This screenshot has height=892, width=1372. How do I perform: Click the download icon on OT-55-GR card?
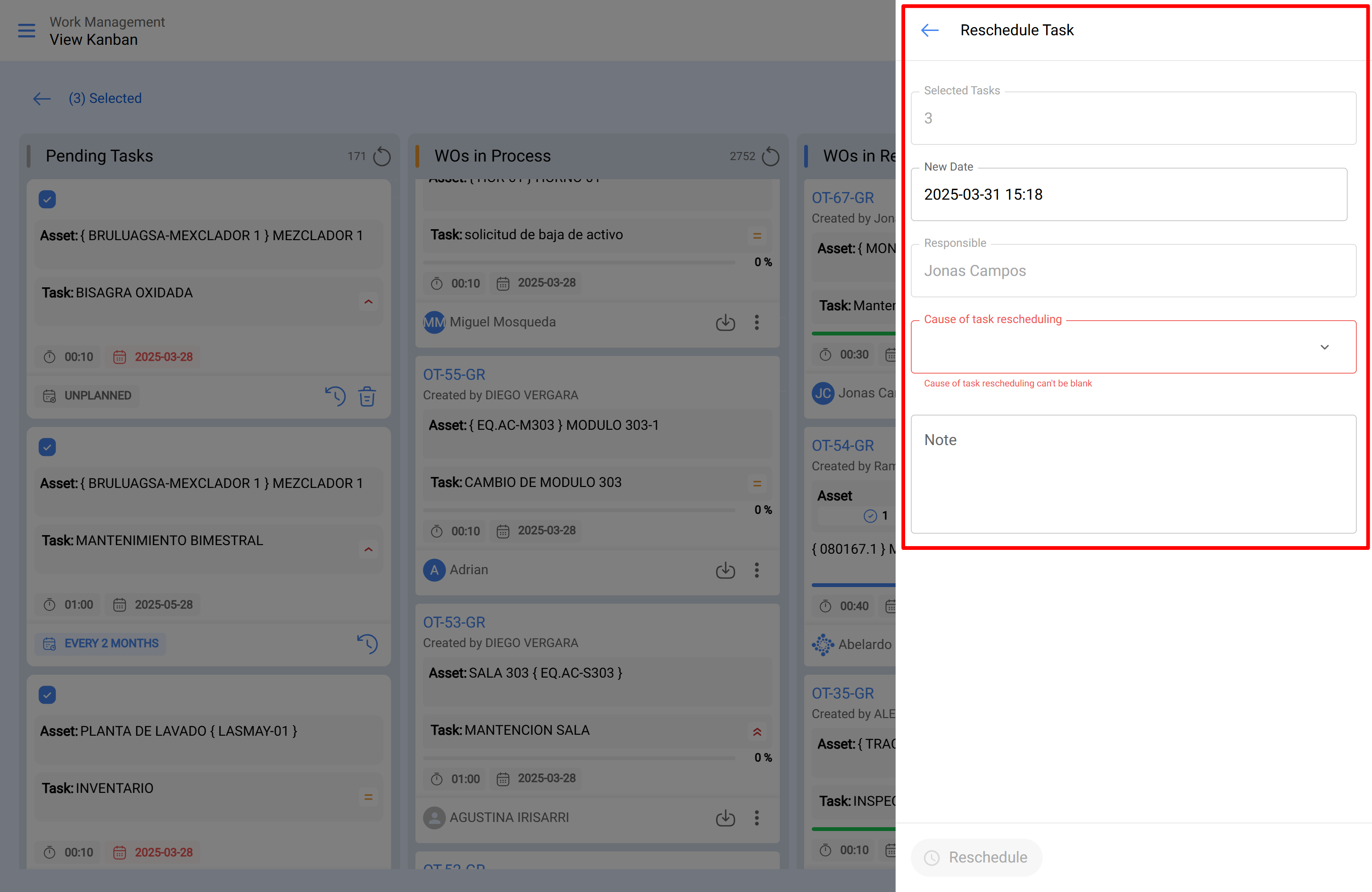pyautogui.click(x=725, y=570)
